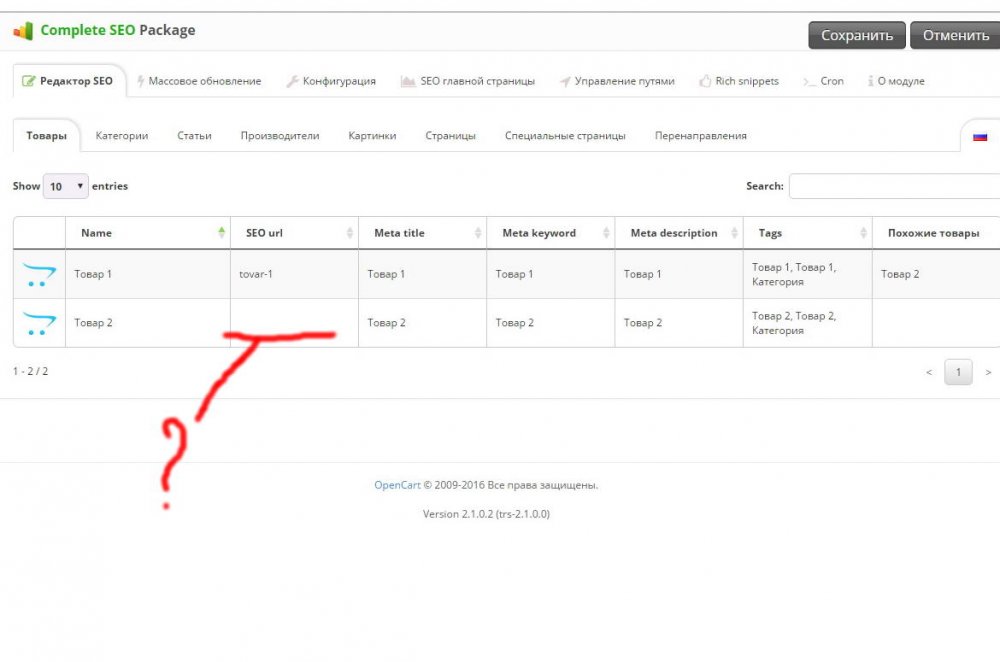
Task: Click Meta description cell of Товар 1
Action: [679, 274]
